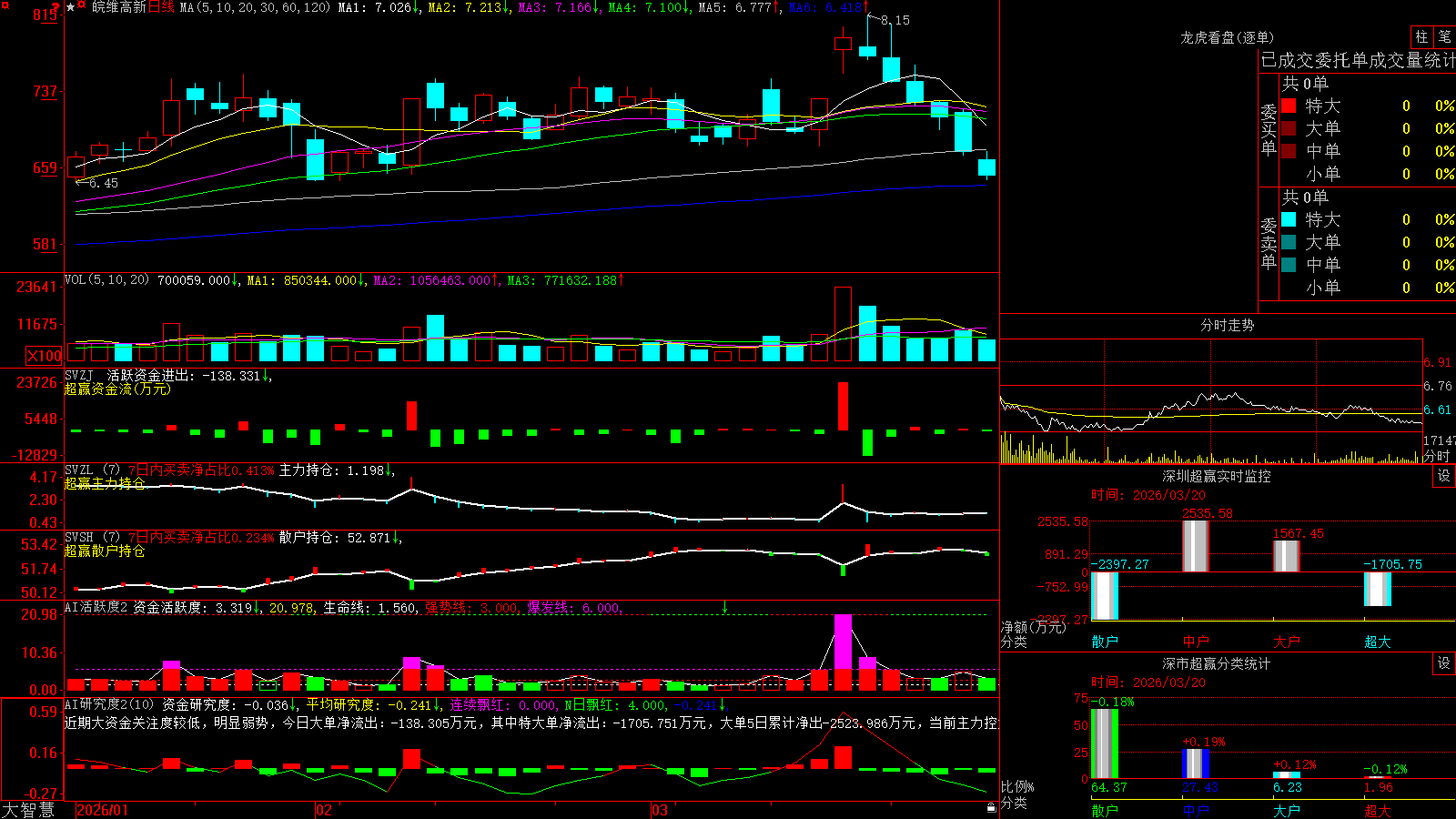Click the 2026/01 timeline marker
Viewport: 1456px width, 819px height.
pos(103,810)
